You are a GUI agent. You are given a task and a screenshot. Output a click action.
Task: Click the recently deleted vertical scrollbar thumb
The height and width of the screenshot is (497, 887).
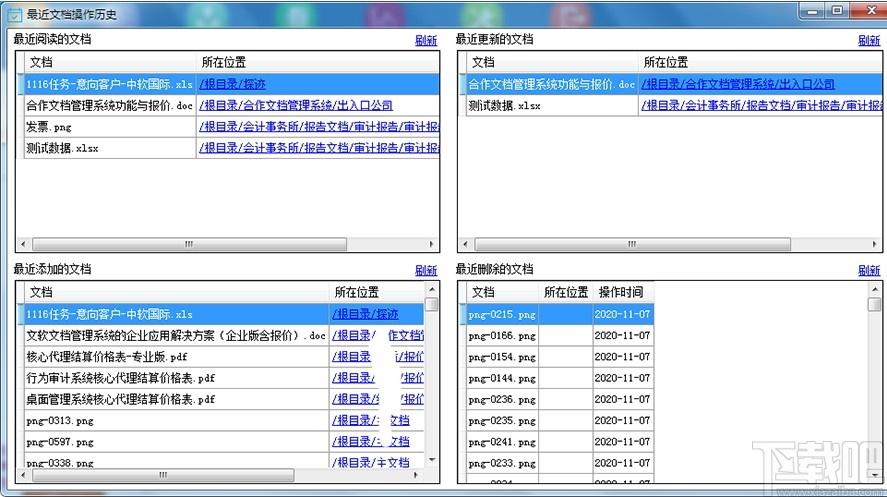(875, 304)
